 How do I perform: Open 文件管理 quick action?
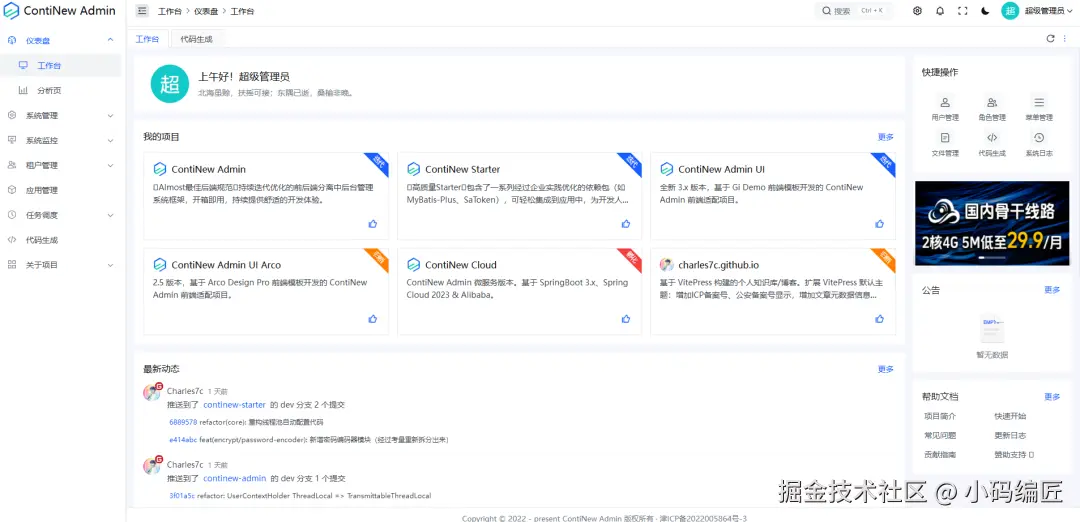click(945, 145)
